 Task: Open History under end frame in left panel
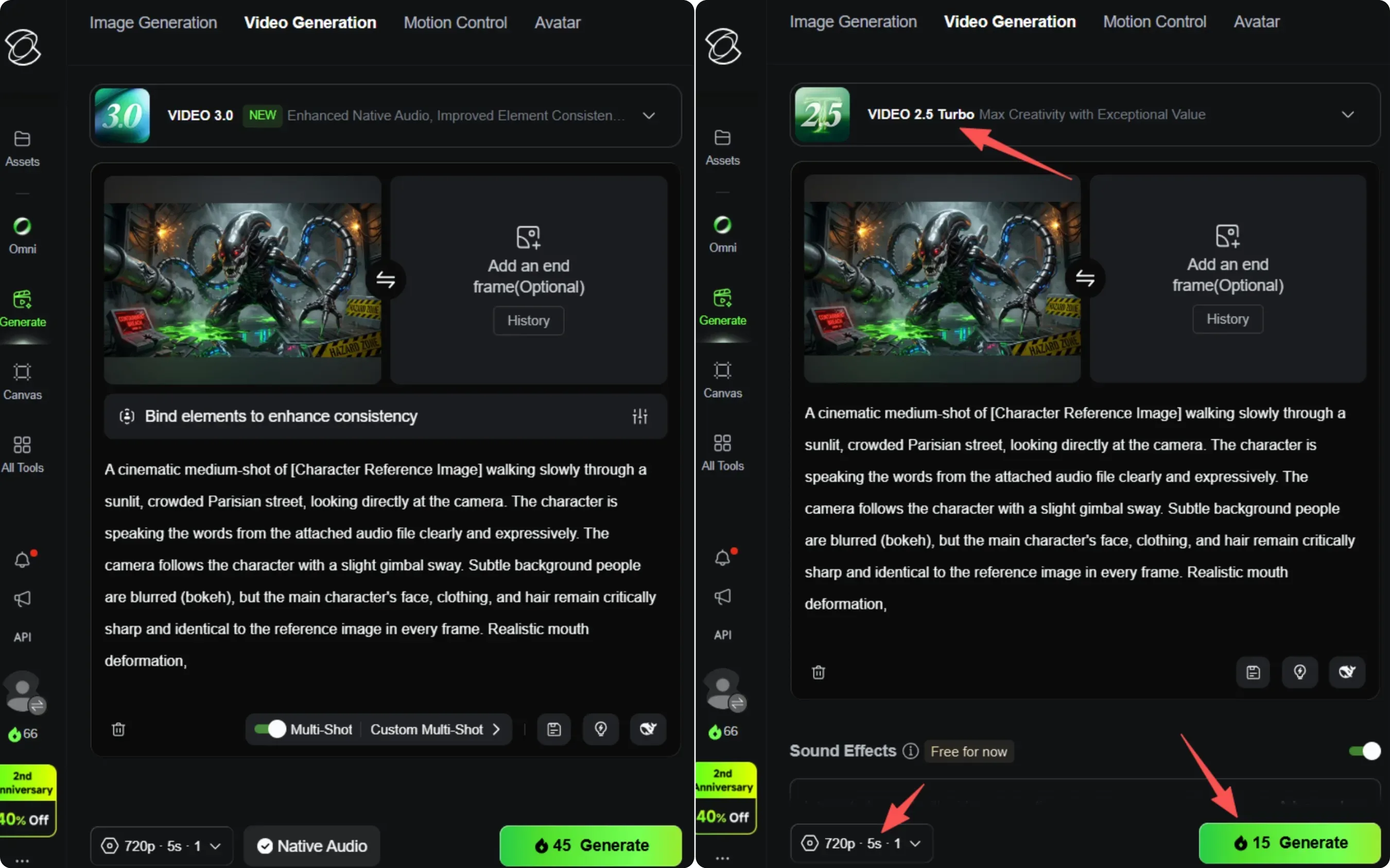click(x=528, y=321)
